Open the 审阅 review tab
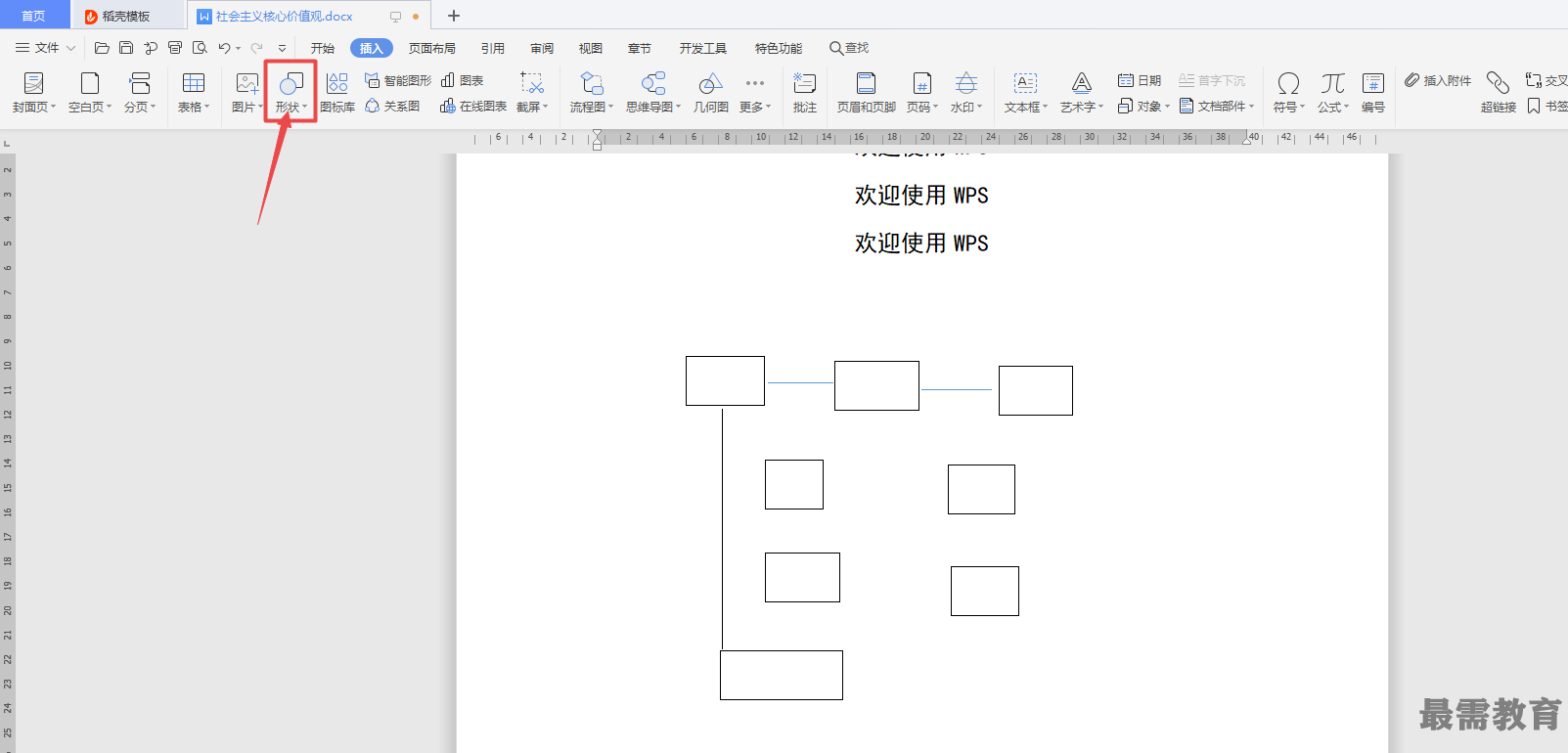 click(542, 48)
